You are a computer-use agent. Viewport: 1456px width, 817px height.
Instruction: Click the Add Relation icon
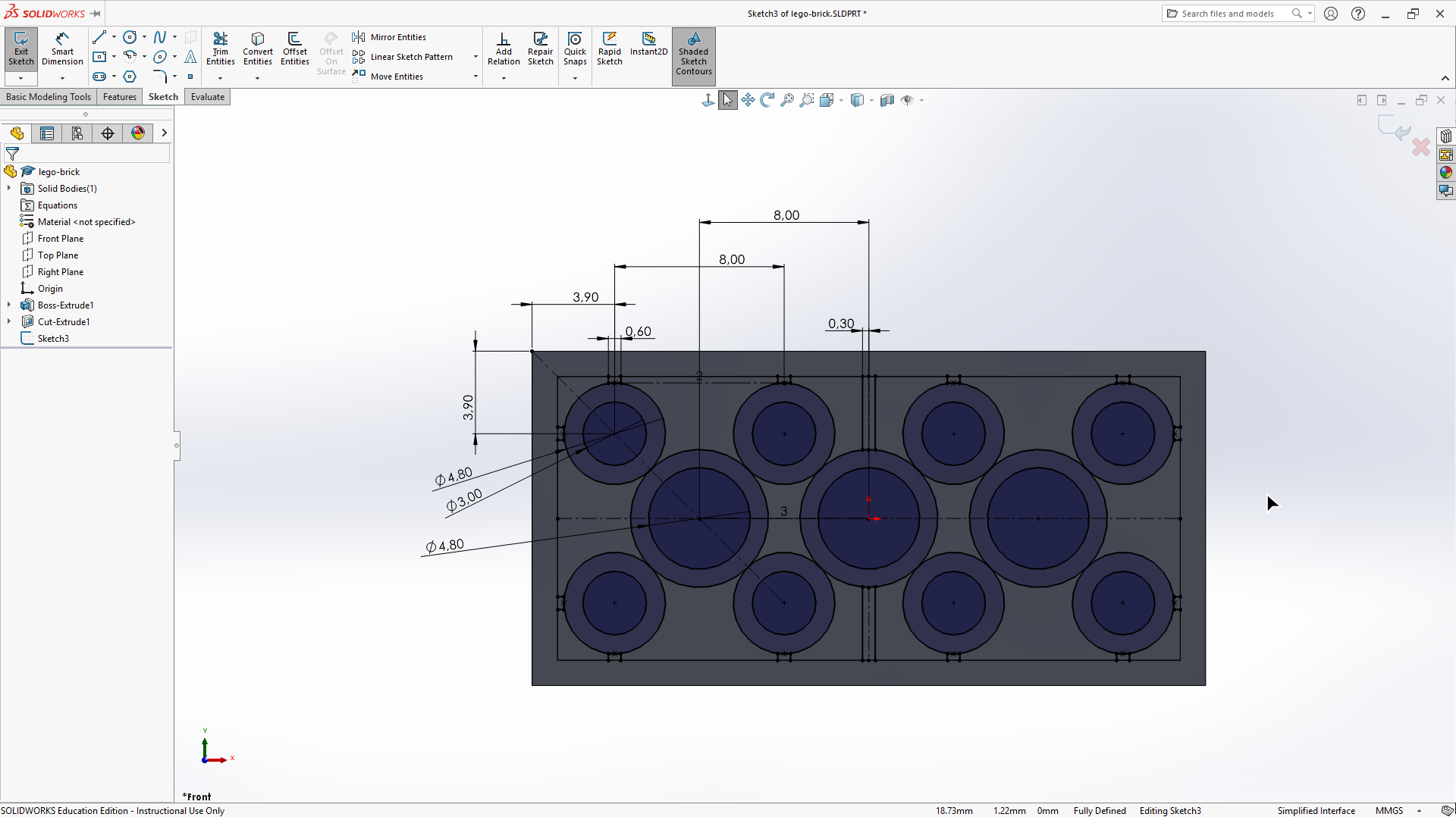click(x=504, y=49)
